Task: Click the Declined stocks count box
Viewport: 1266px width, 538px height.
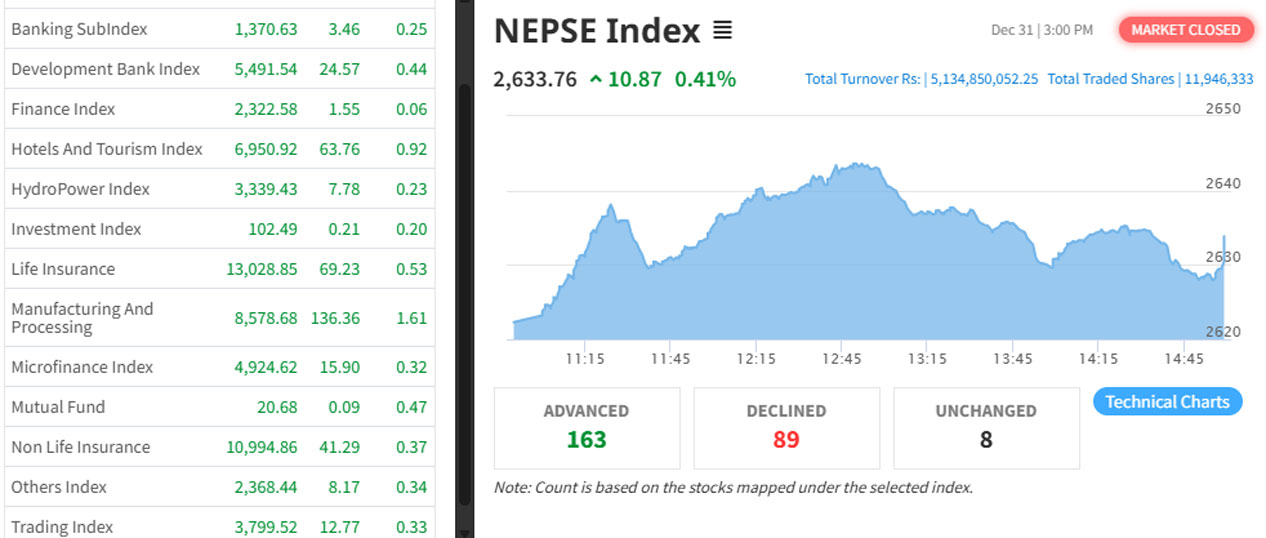Action: (786, 428)
